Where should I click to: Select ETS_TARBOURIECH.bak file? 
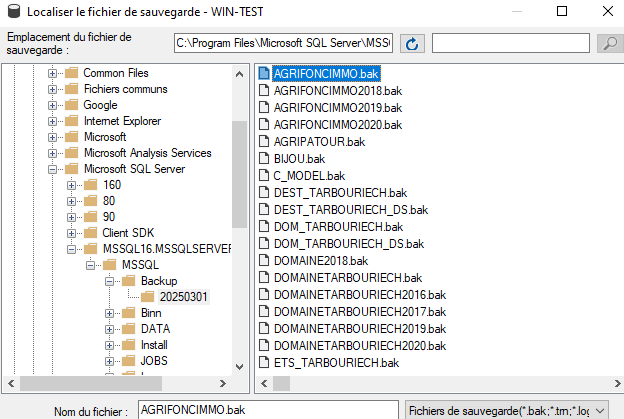click(336, 362)
